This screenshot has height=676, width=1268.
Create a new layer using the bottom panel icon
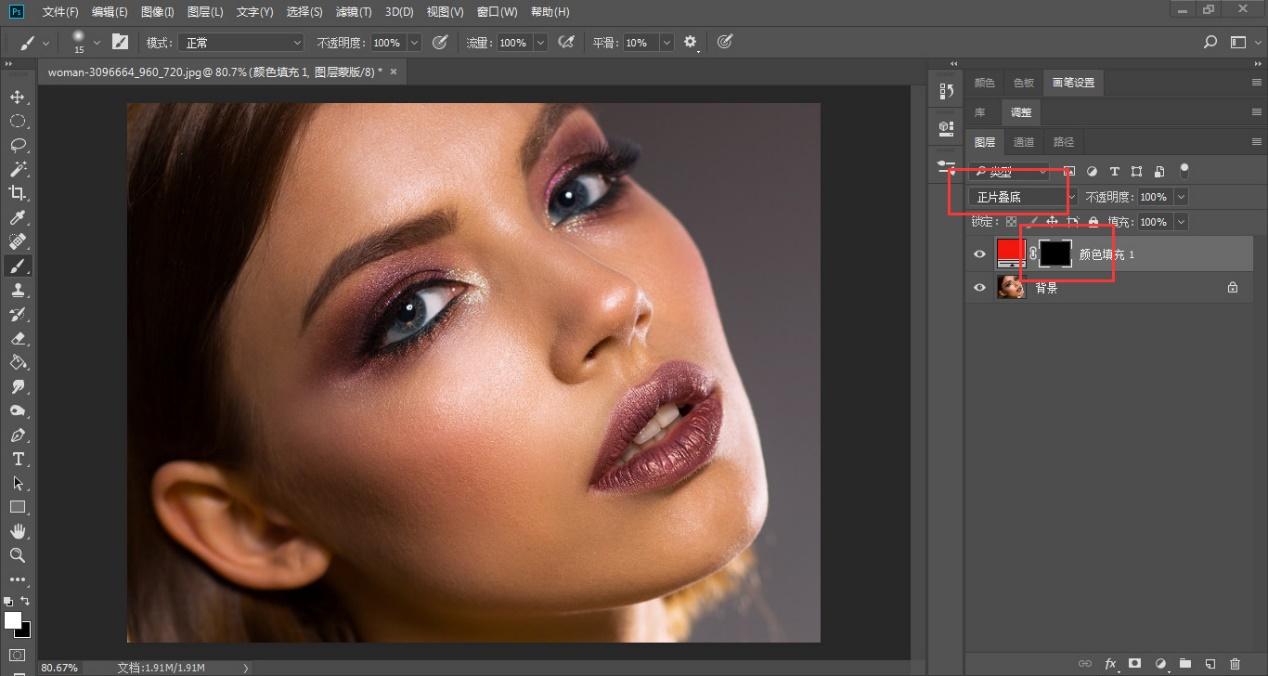click(1210, 663)
